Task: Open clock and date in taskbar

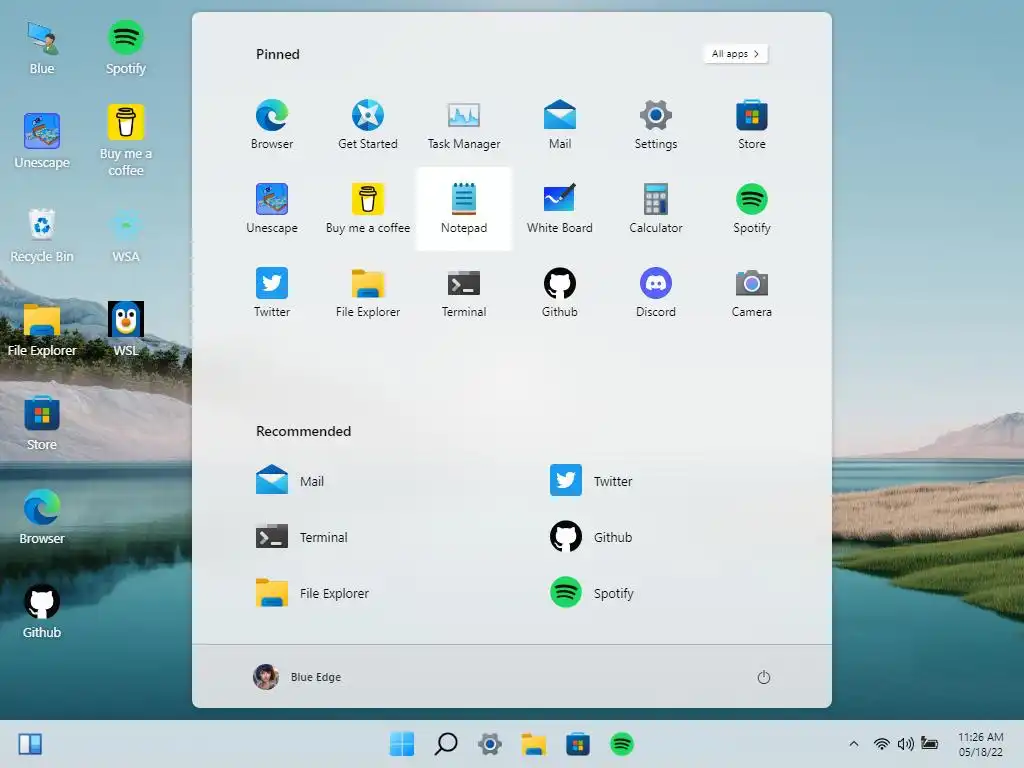Action: click(980, 744)
